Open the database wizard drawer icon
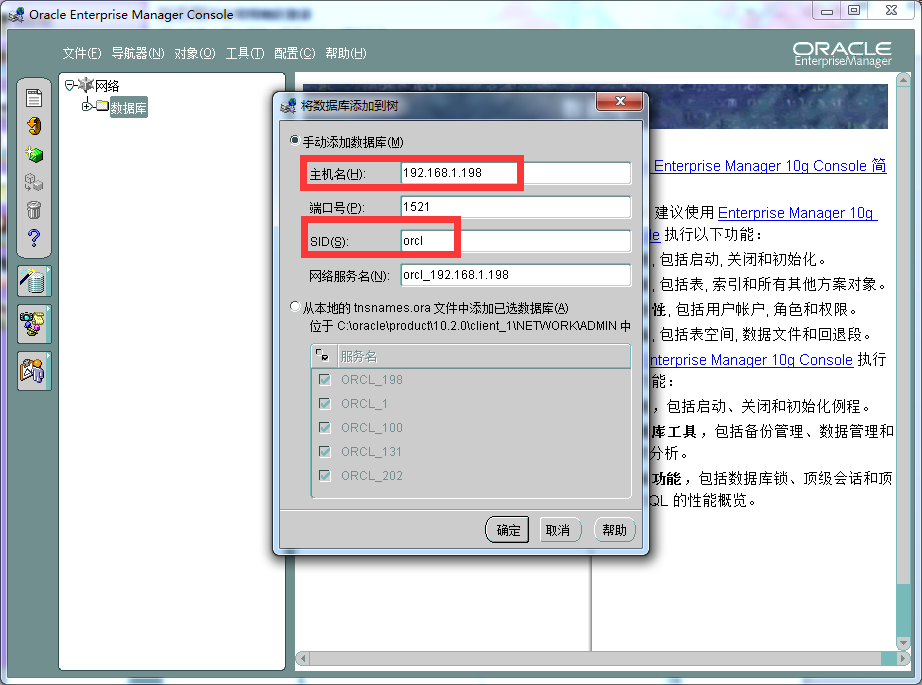 point(34,281)
